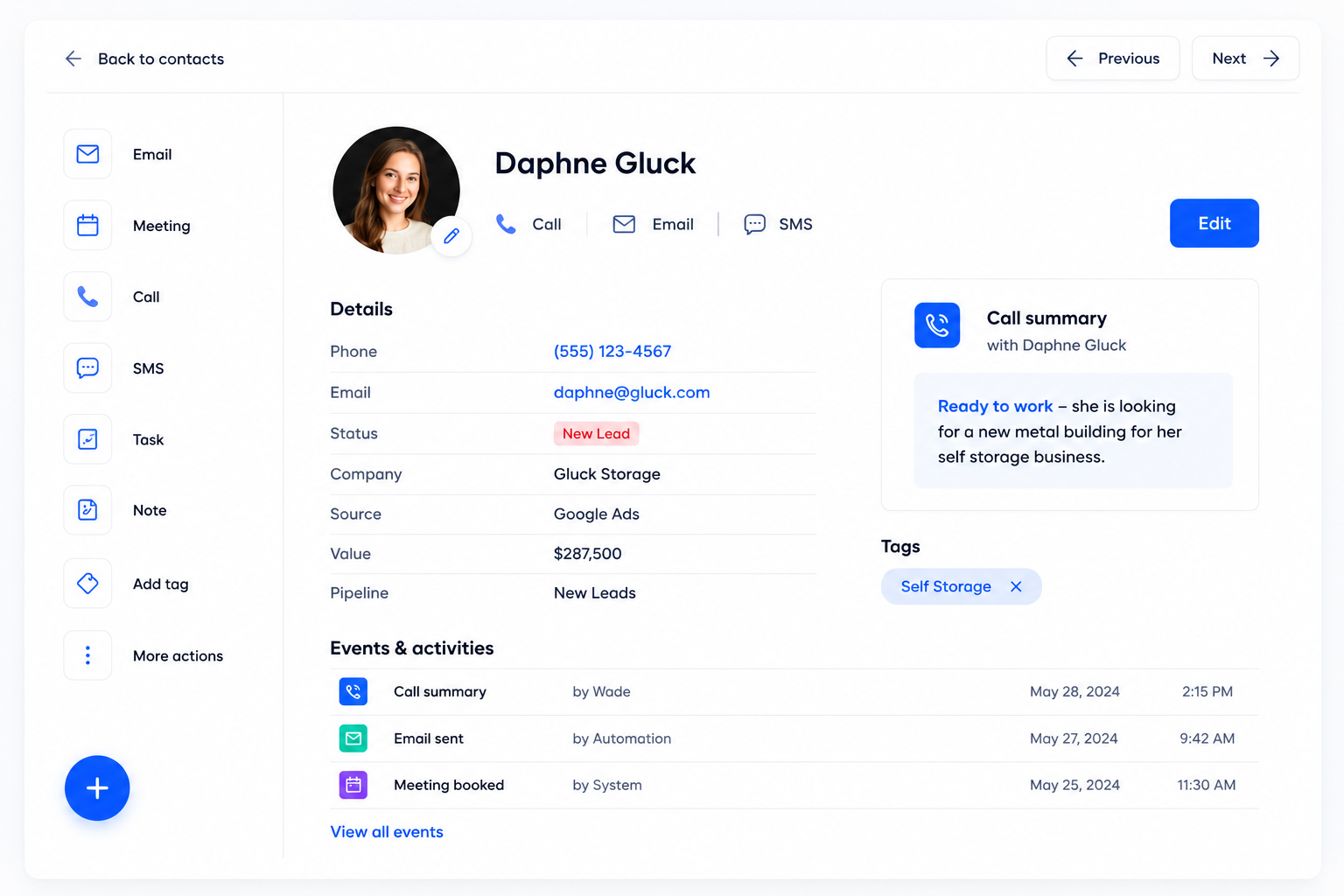Open the Email envelope icon in sidebar
The height and width of the screenshot is (896, 1344).
tap(87, 154)
